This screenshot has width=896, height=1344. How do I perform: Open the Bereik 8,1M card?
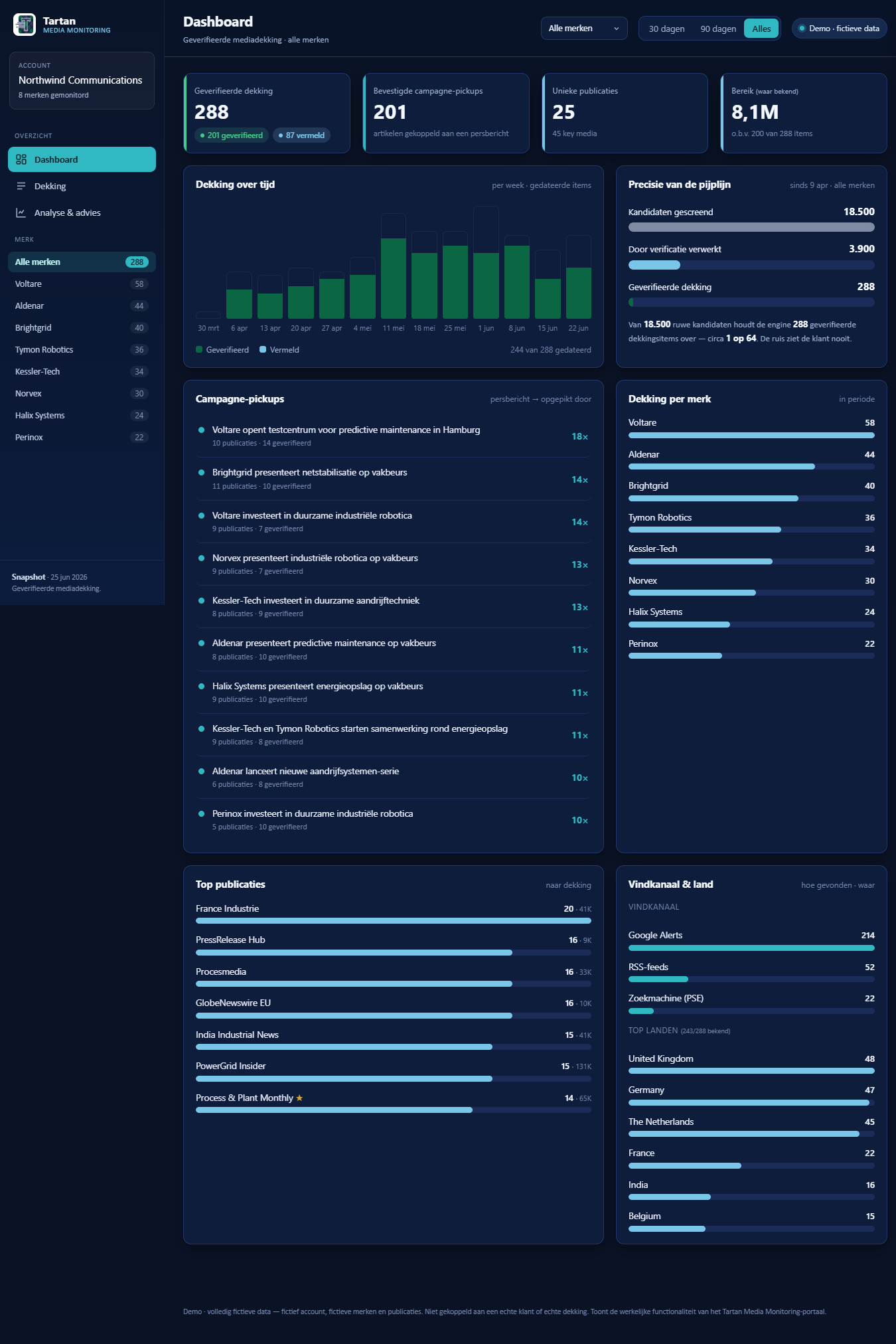[x=804, y=113]
